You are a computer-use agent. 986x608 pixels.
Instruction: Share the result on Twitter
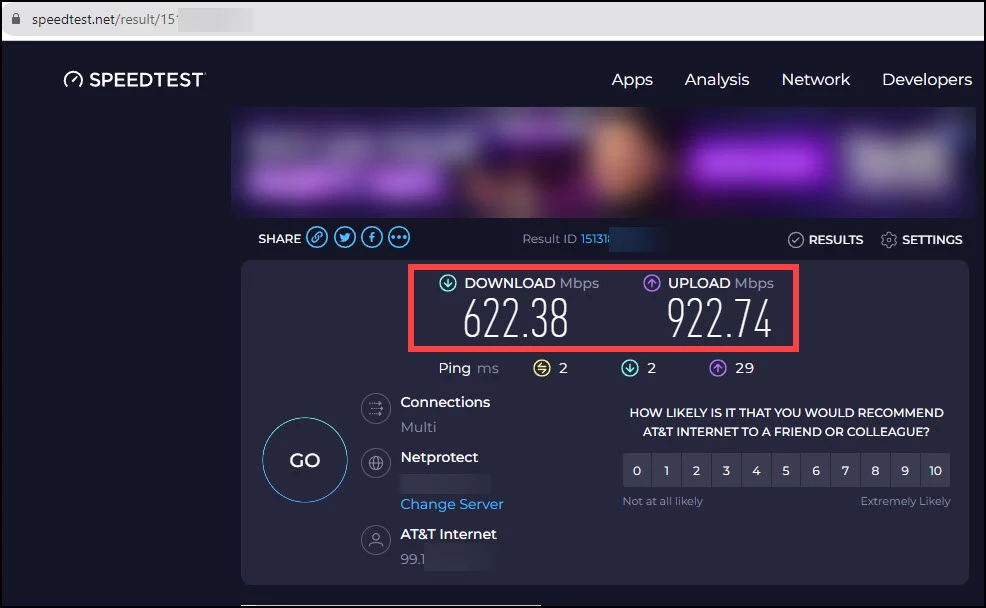pos(345,238)
